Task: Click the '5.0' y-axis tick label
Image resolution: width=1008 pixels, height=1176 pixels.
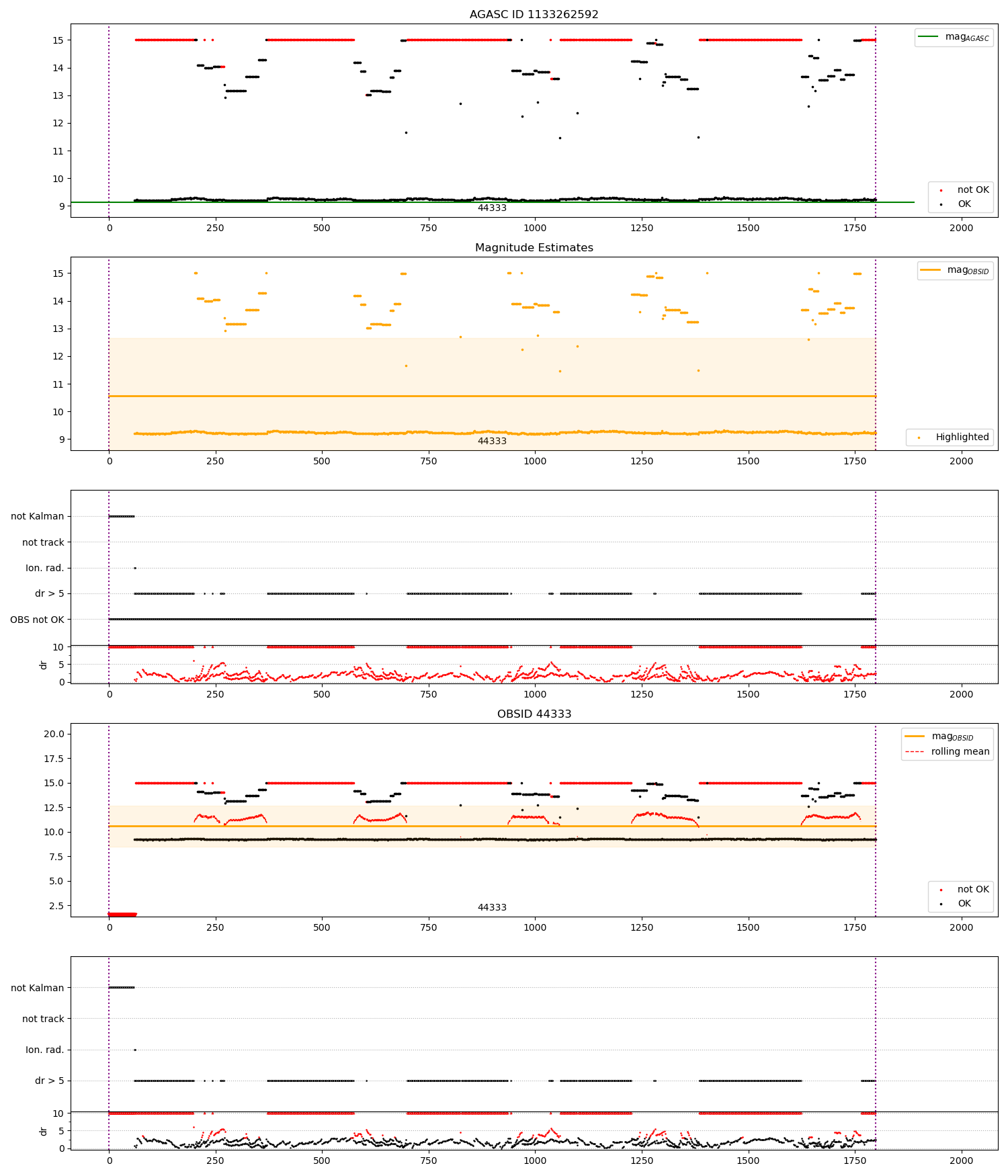Action: (x=56, y=881)
